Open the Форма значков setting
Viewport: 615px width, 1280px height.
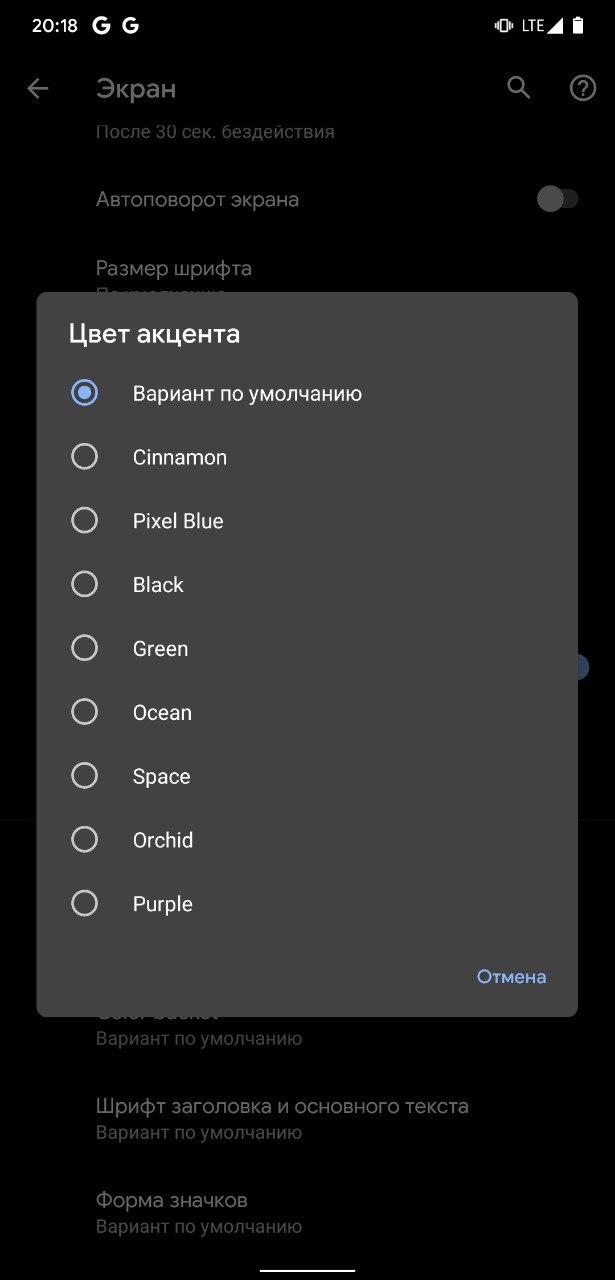tap(307, 1212)
